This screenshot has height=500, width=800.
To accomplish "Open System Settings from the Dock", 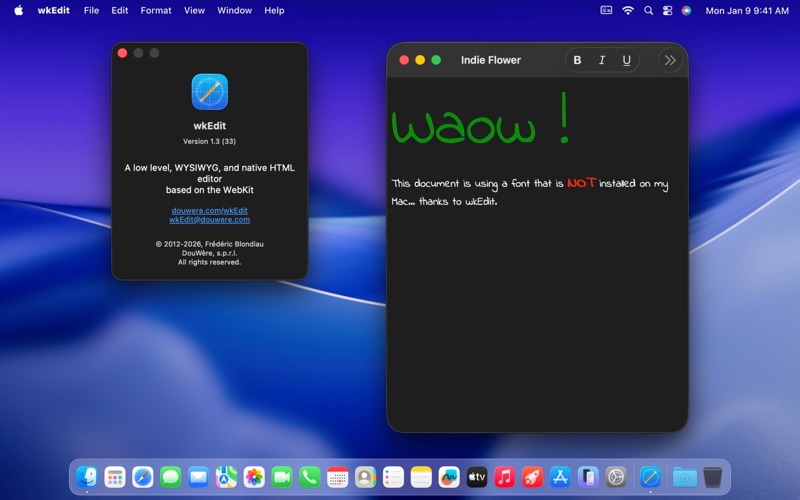I will pos(616,478).
